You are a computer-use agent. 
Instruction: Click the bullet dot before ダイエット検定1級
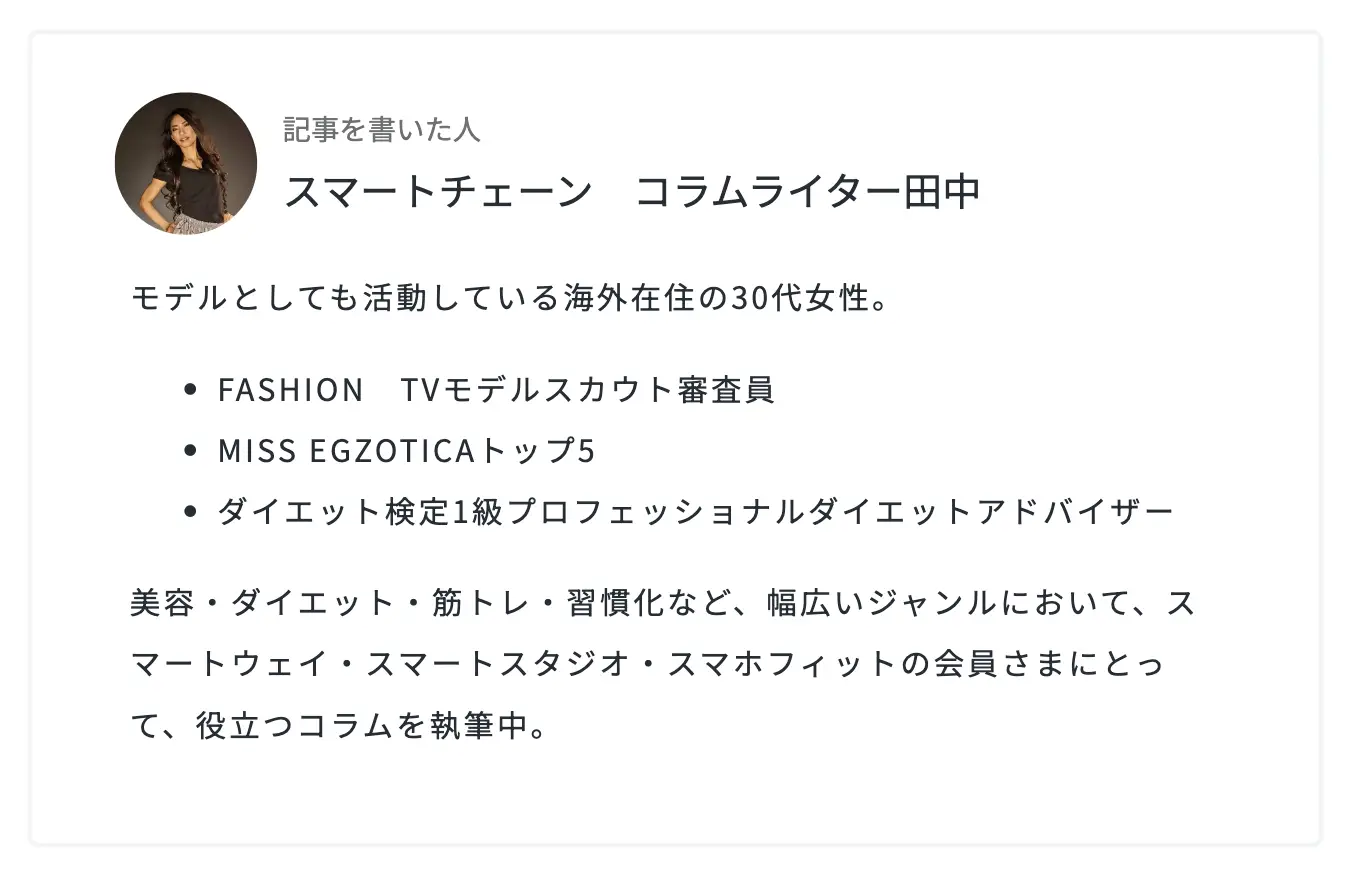pos(191,512)
